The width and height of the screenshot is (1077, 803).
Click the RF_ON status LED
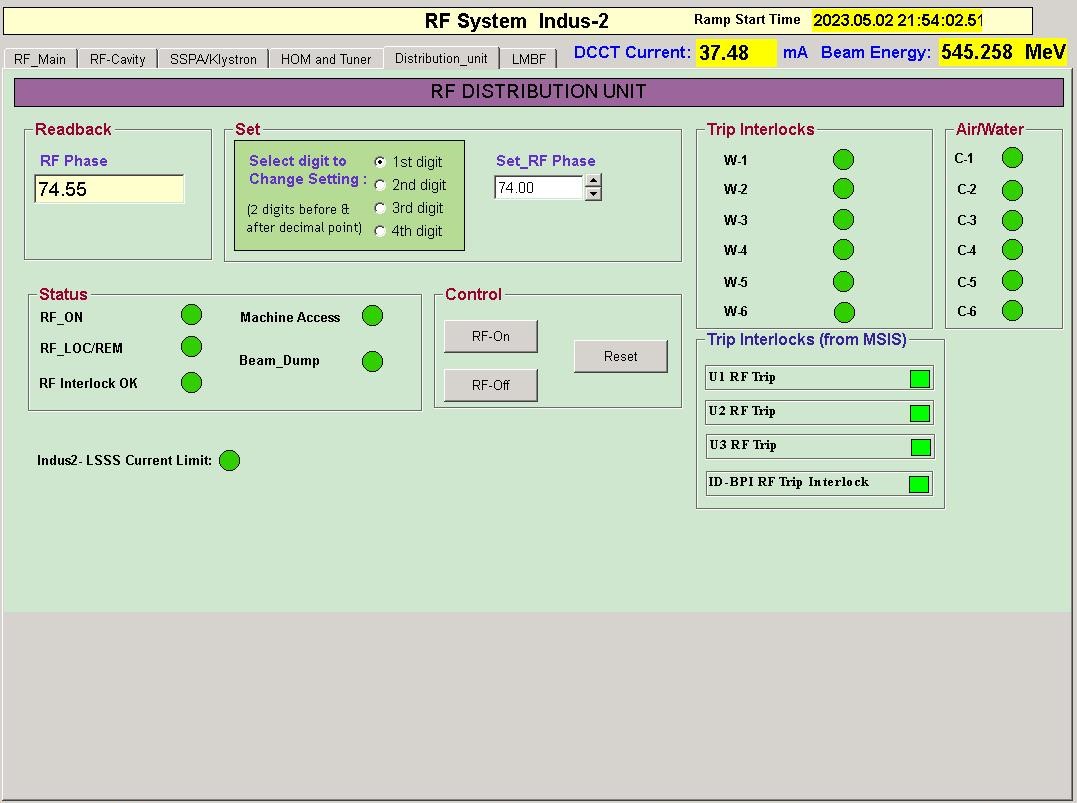coord(192,315)
